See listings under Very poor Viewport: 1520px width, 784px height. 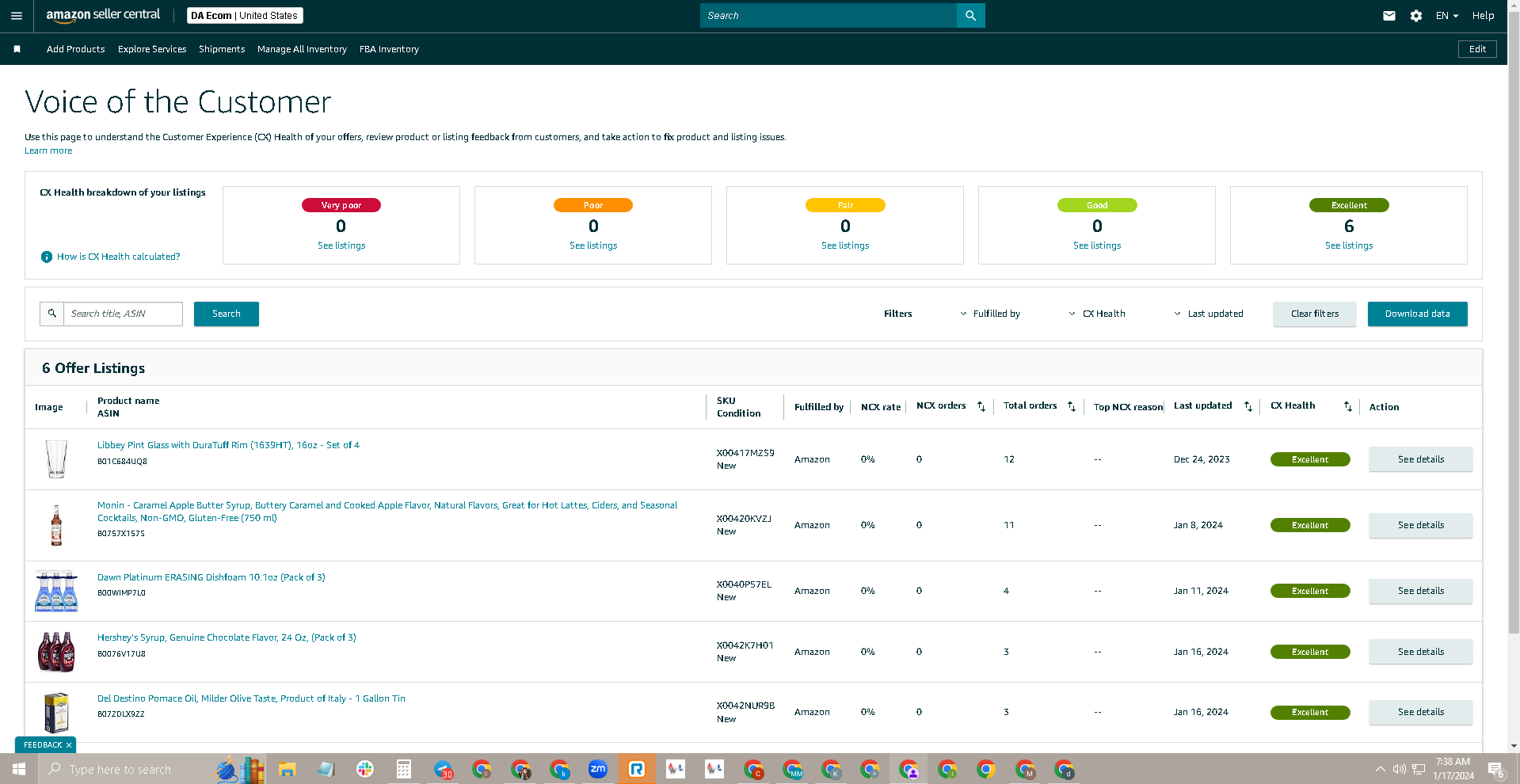coord(341,245)
